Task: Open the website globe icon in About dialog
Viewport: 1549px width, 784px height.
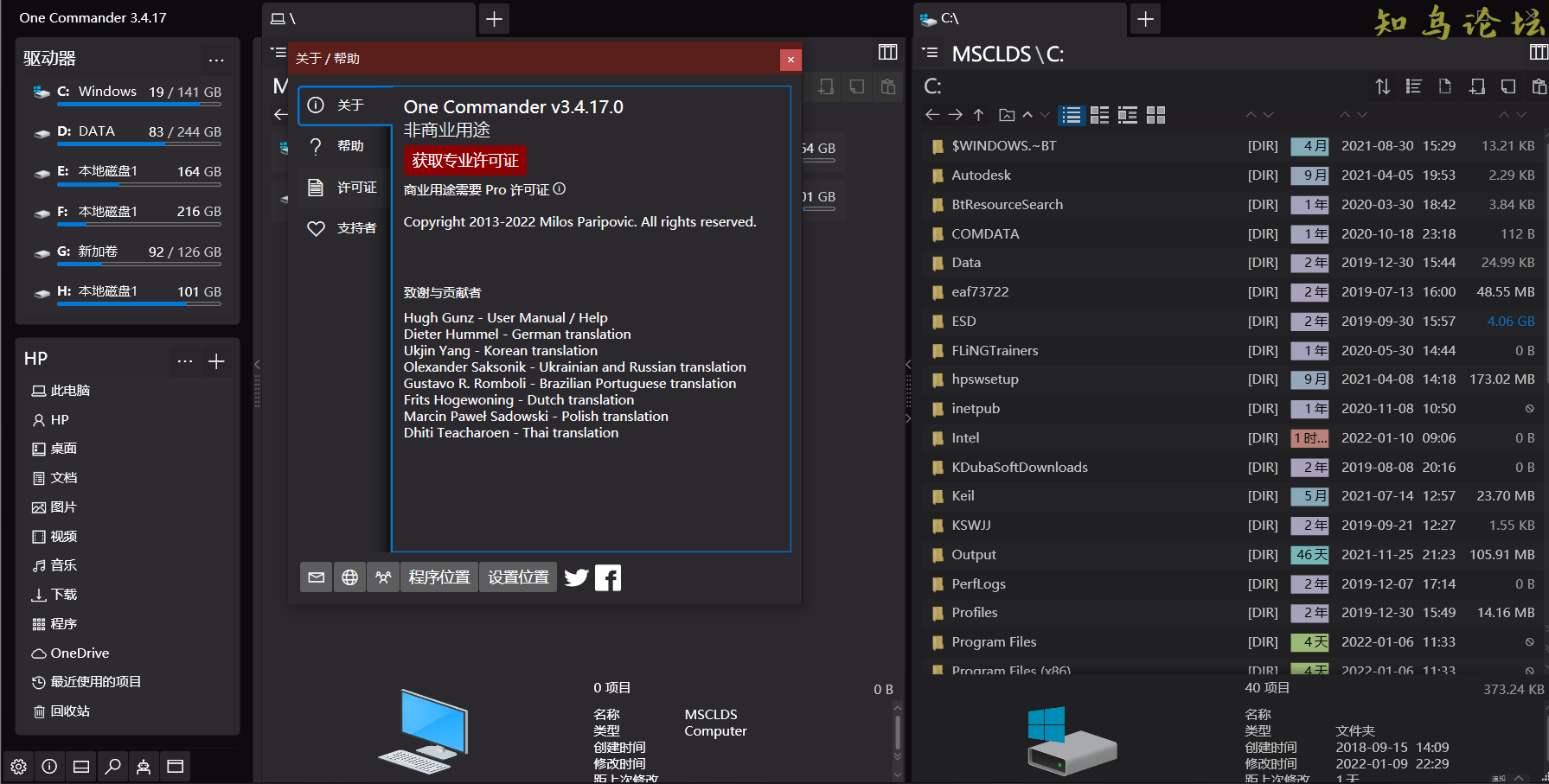Action: coord(349,577)
